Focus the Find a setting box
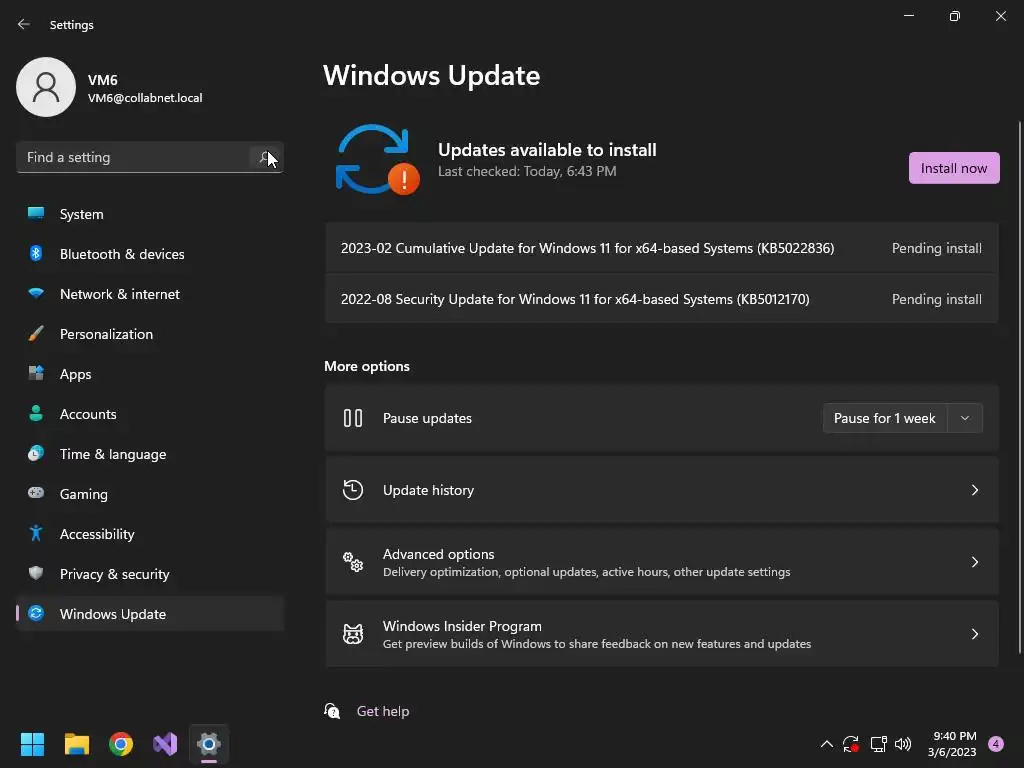This screenshot has width=1024, height=768. coord(150,157)
